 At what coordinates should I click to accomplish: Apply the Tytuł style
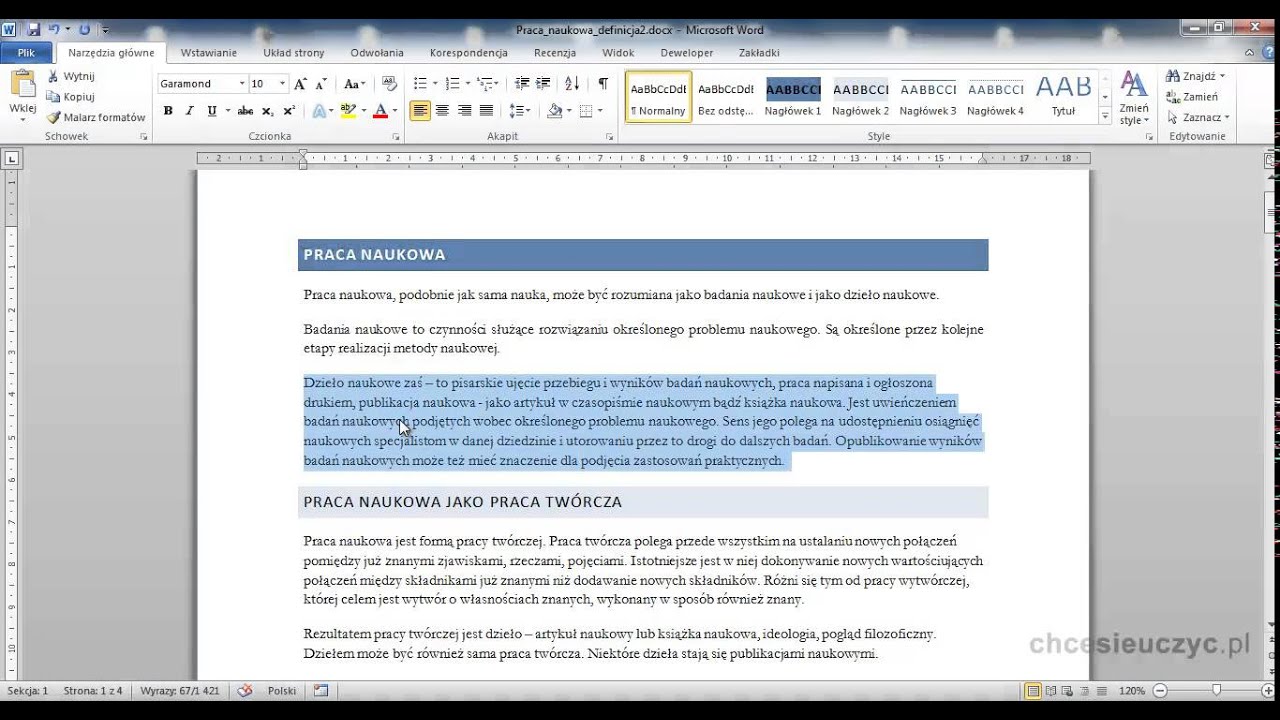pyautogui.click(x=1063, y=97)
